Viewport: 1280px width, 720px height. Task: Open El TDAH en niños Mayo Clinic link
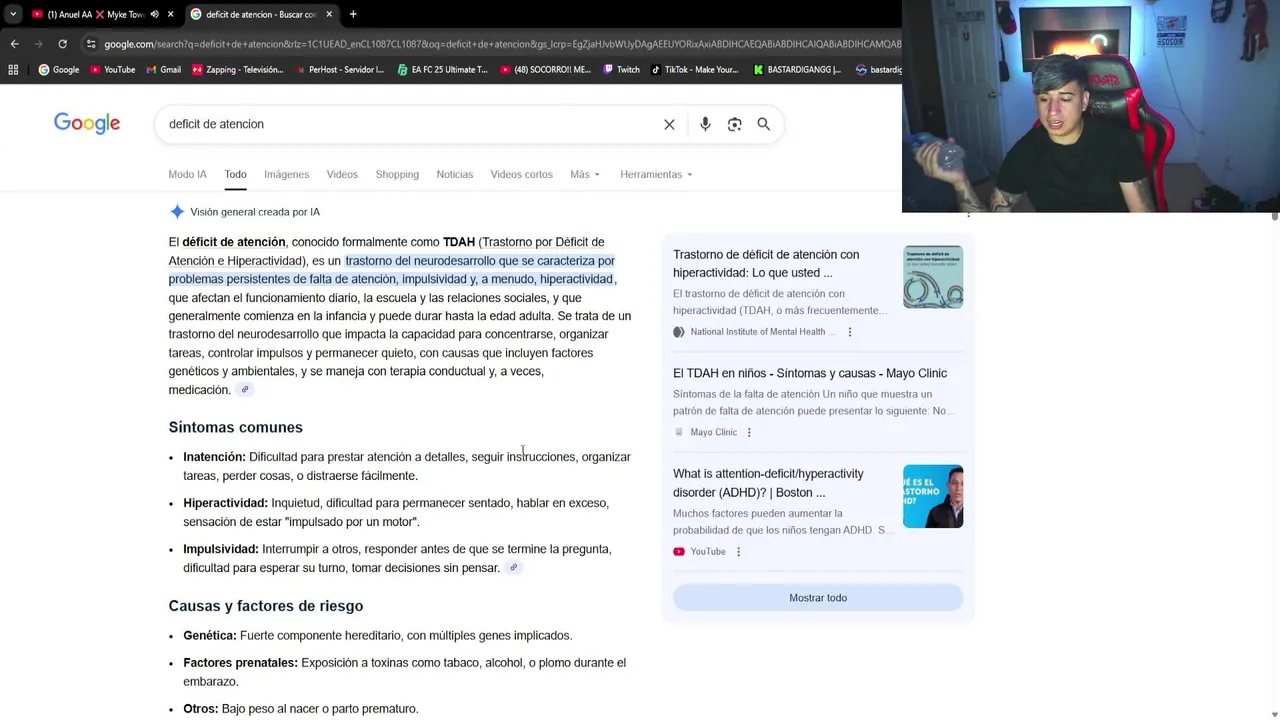(x=810, y=373)
